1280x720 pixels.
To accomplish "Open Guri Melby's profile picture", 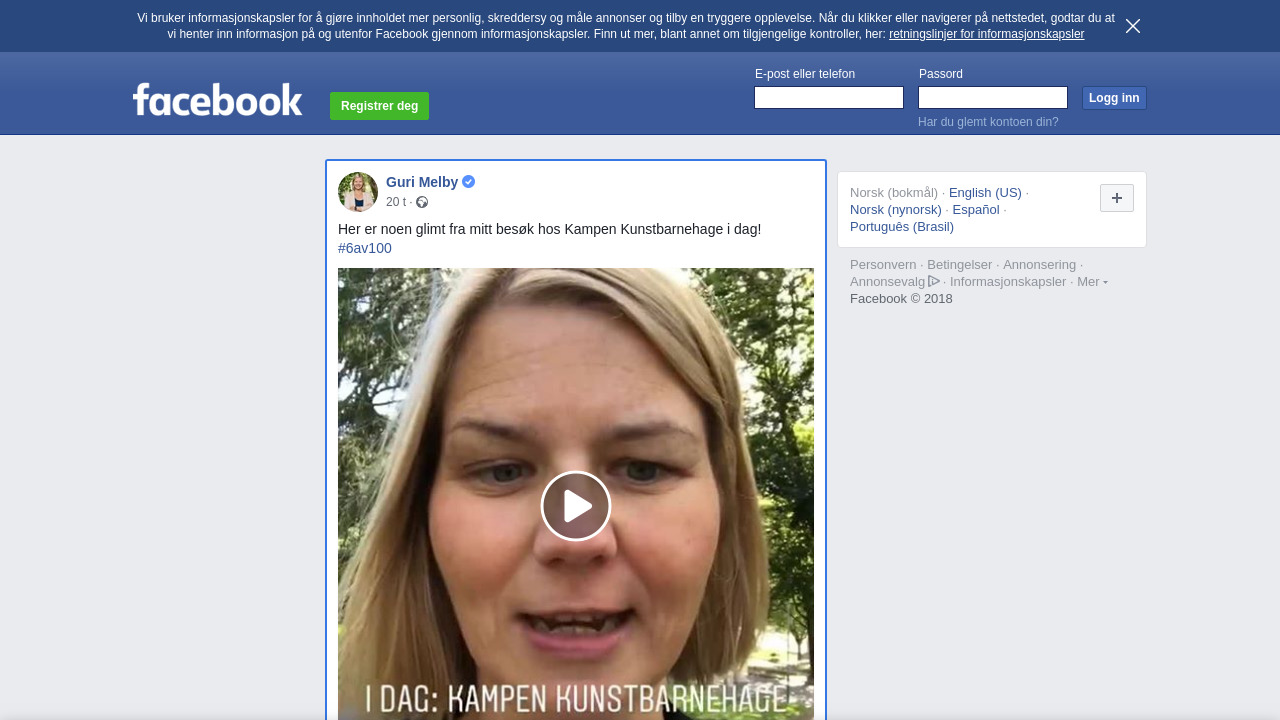I will click(358, 192).
